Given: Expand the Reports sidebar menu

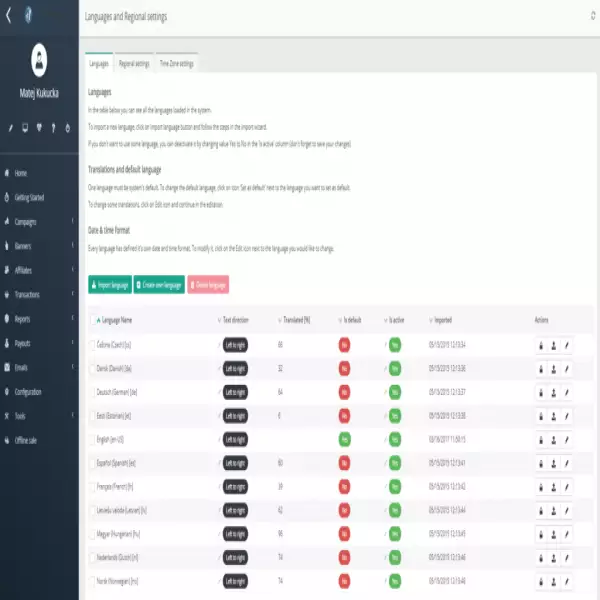Looking at the screenshot, I should tap(22, 319).
